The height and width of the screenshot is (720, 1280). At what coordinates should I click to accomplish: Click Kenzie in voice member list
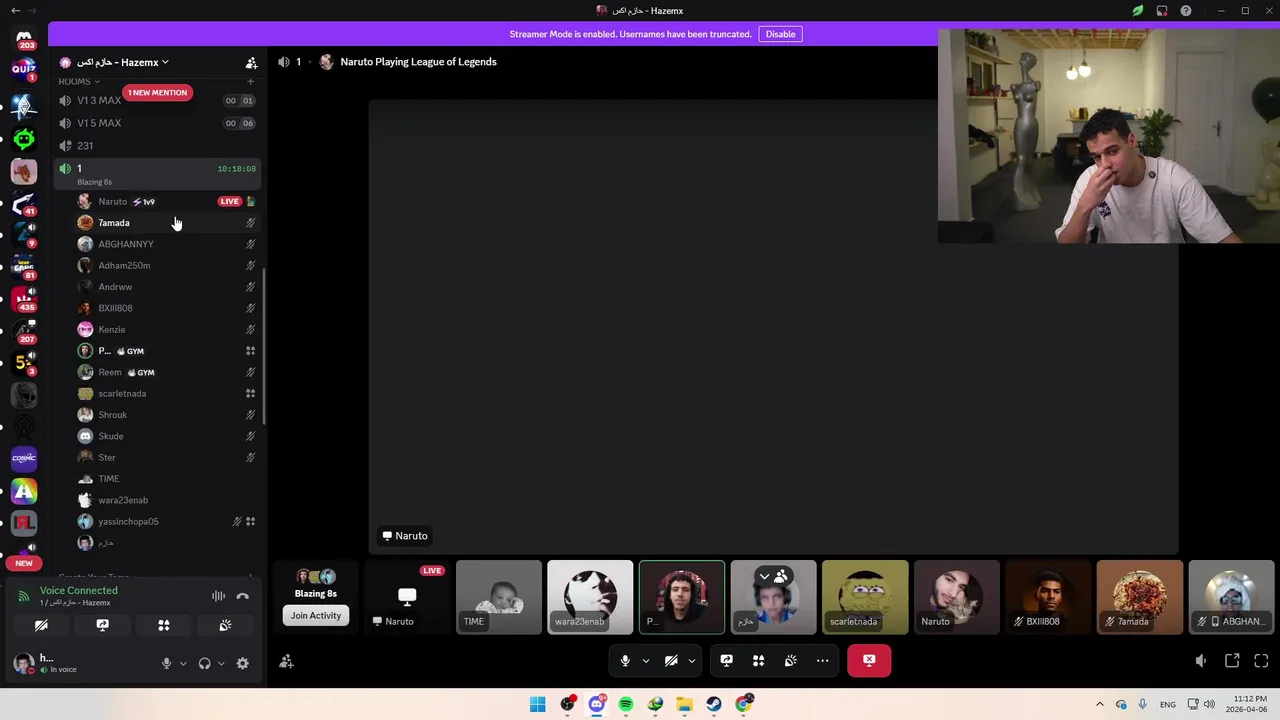pyautogui.click(x=165, y=330)
